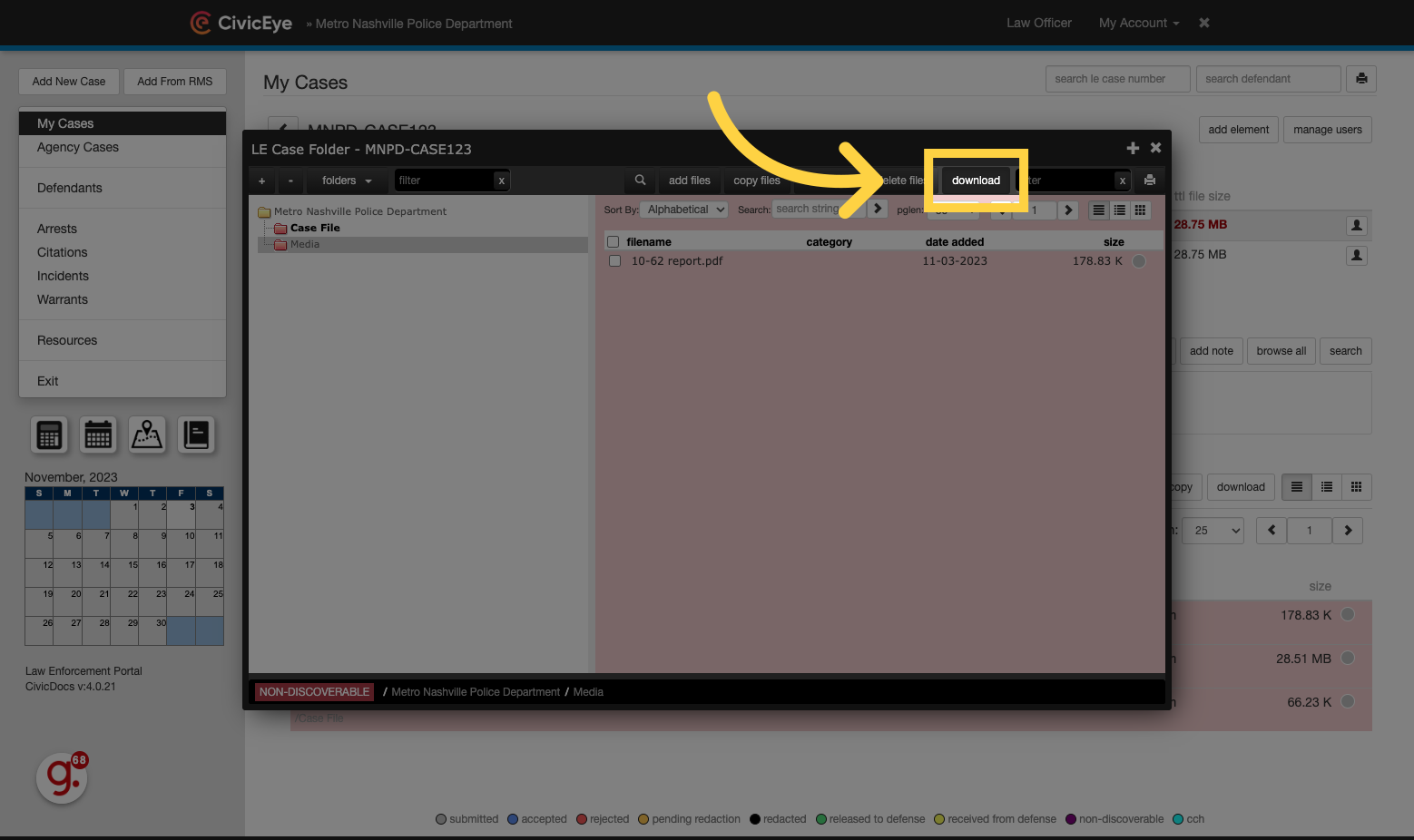Open Agency Cases in the sidebar
Image resolution: width=1414 pixels, height=840 pixels.
pyautogui.click(x=123, y=147)
